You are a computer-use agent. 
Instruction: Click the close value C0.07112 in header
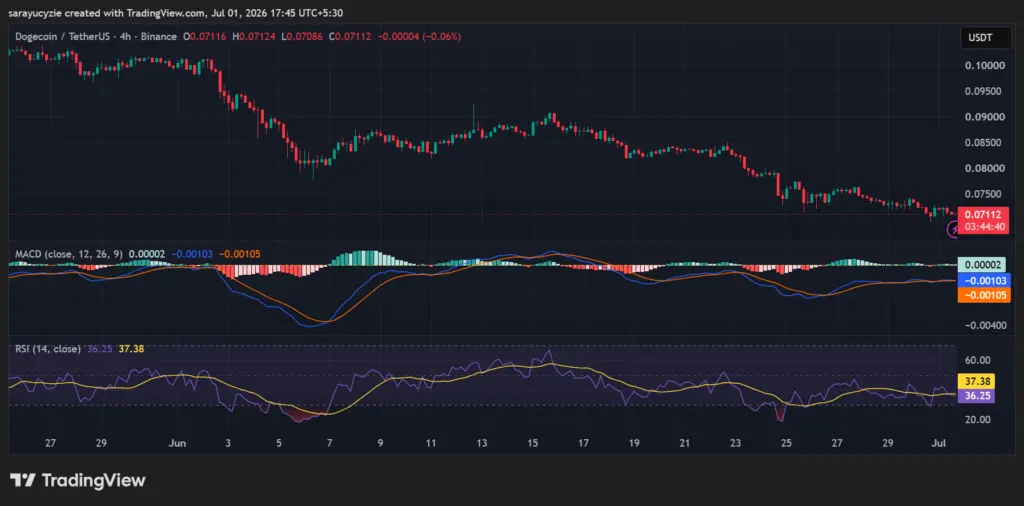351,37
